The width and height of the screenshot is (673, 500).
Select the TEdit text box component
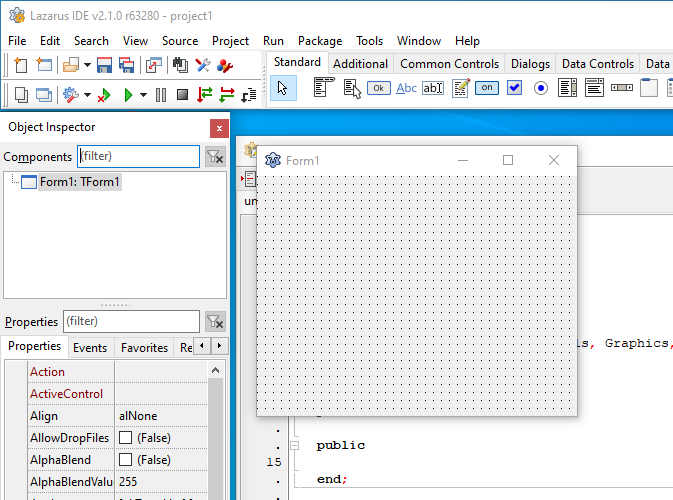[x=433, y=88]
